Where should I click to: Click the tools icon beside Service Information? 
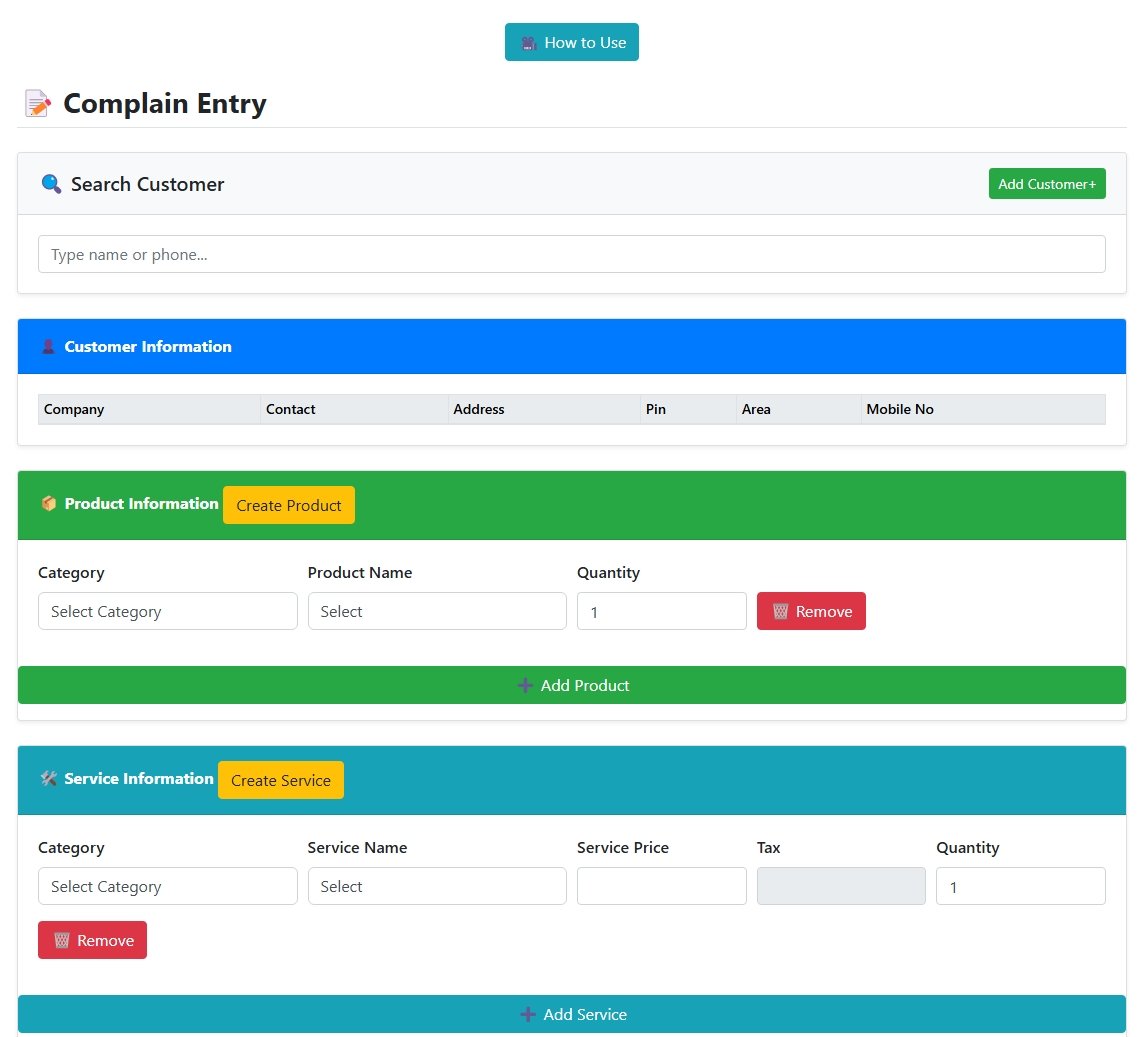pyautogui.click(x=48, y=779)
